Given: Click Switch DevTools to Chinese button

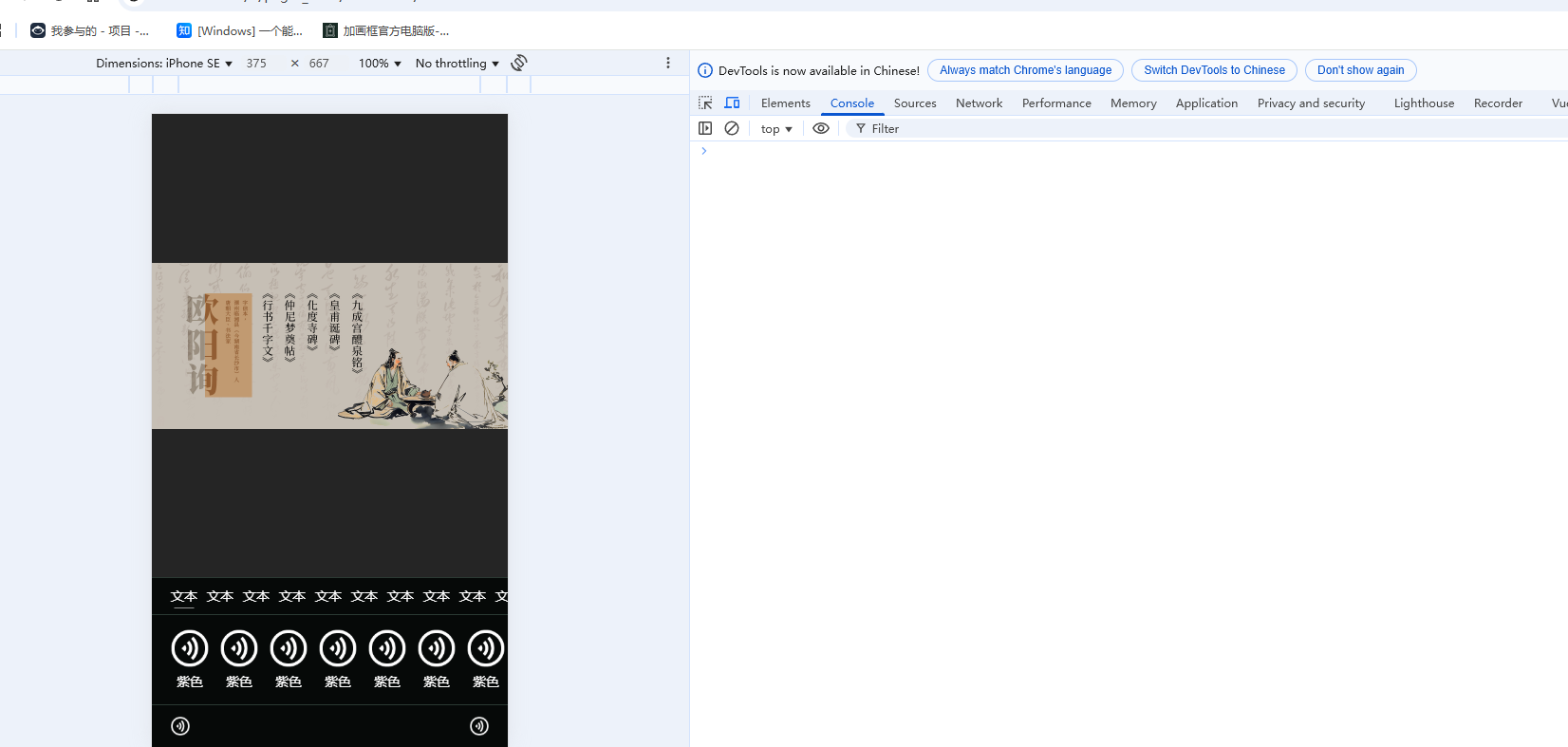Looking at the screenshot, I should (x=1214, y=70).
